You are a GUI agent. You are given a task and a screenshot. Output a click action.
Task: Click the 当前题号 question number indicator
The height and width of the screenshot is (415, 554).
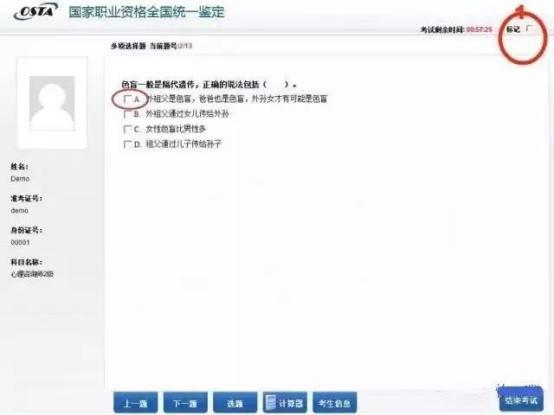click(x=171, y=46)
